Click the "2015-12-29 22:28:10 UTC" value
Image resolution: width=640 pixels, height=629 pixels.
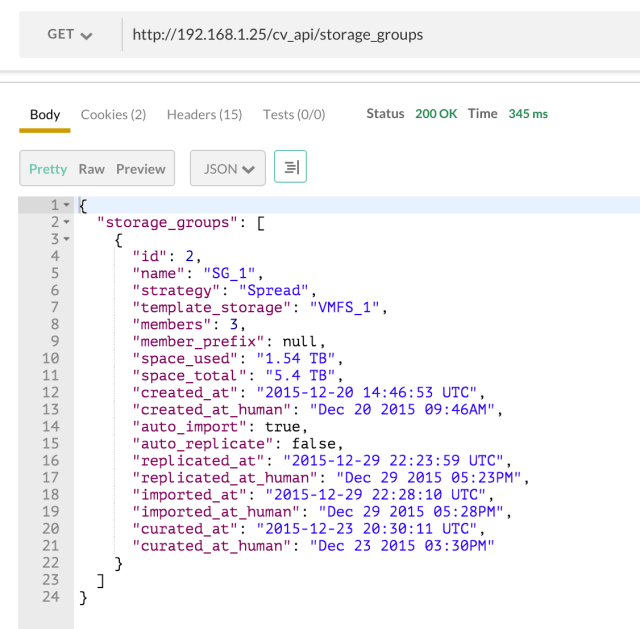click(376, 495)
